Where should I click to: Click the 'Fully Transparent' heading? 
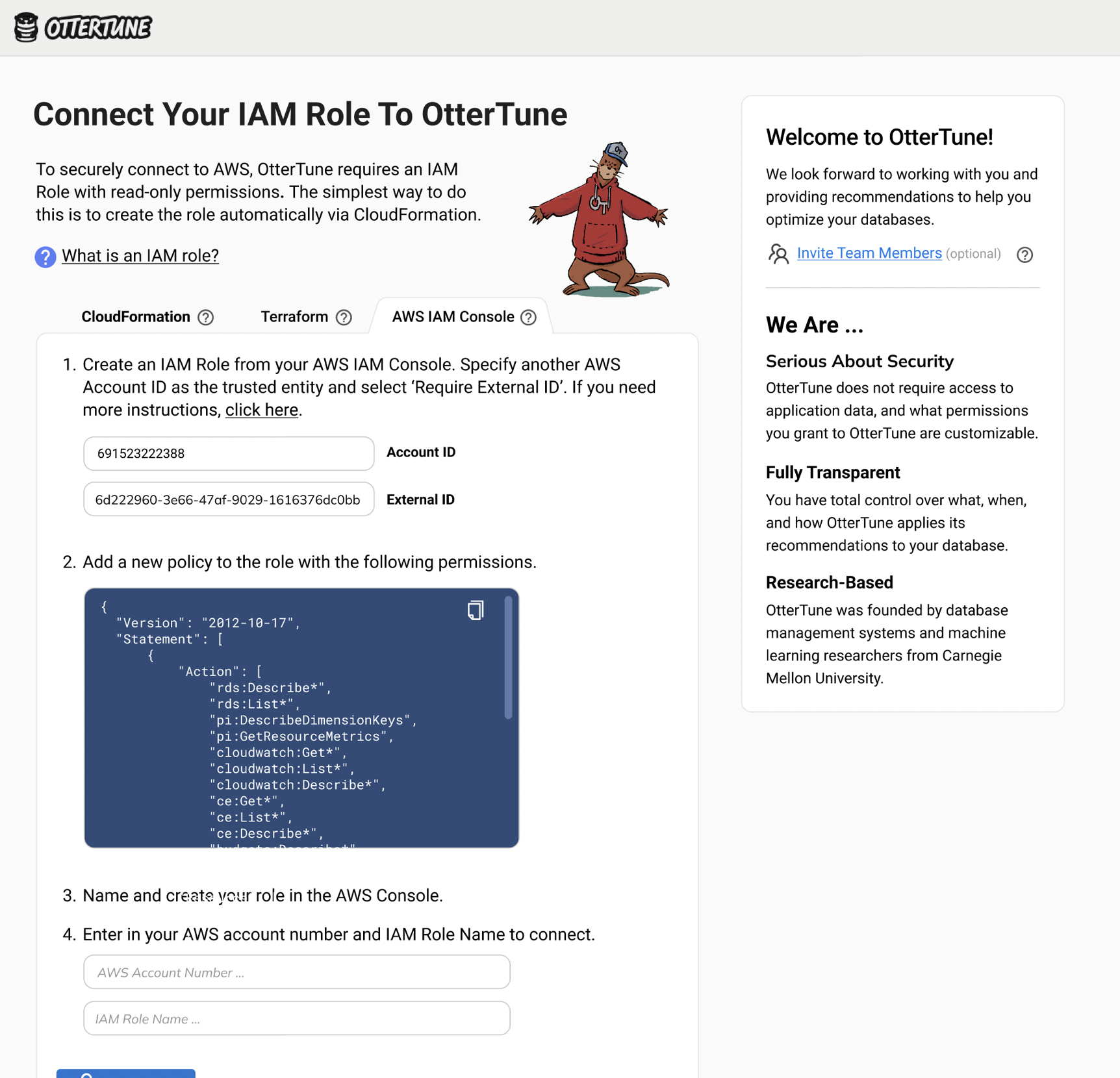click(833, 472)
